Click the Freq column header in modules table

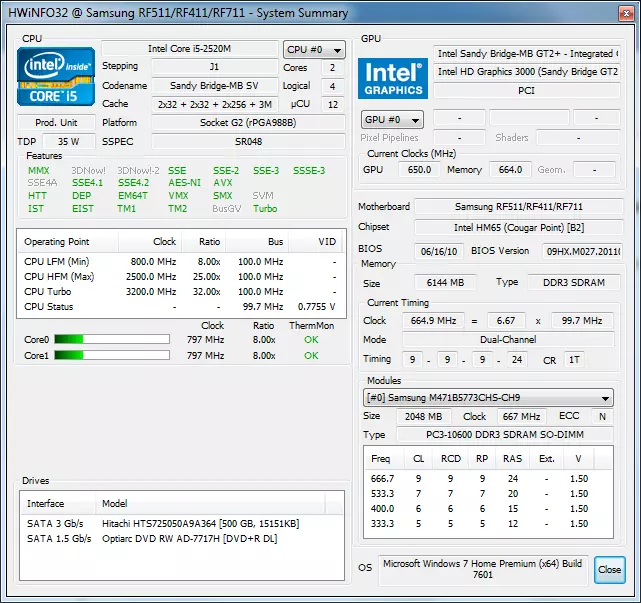pos(384,459)
